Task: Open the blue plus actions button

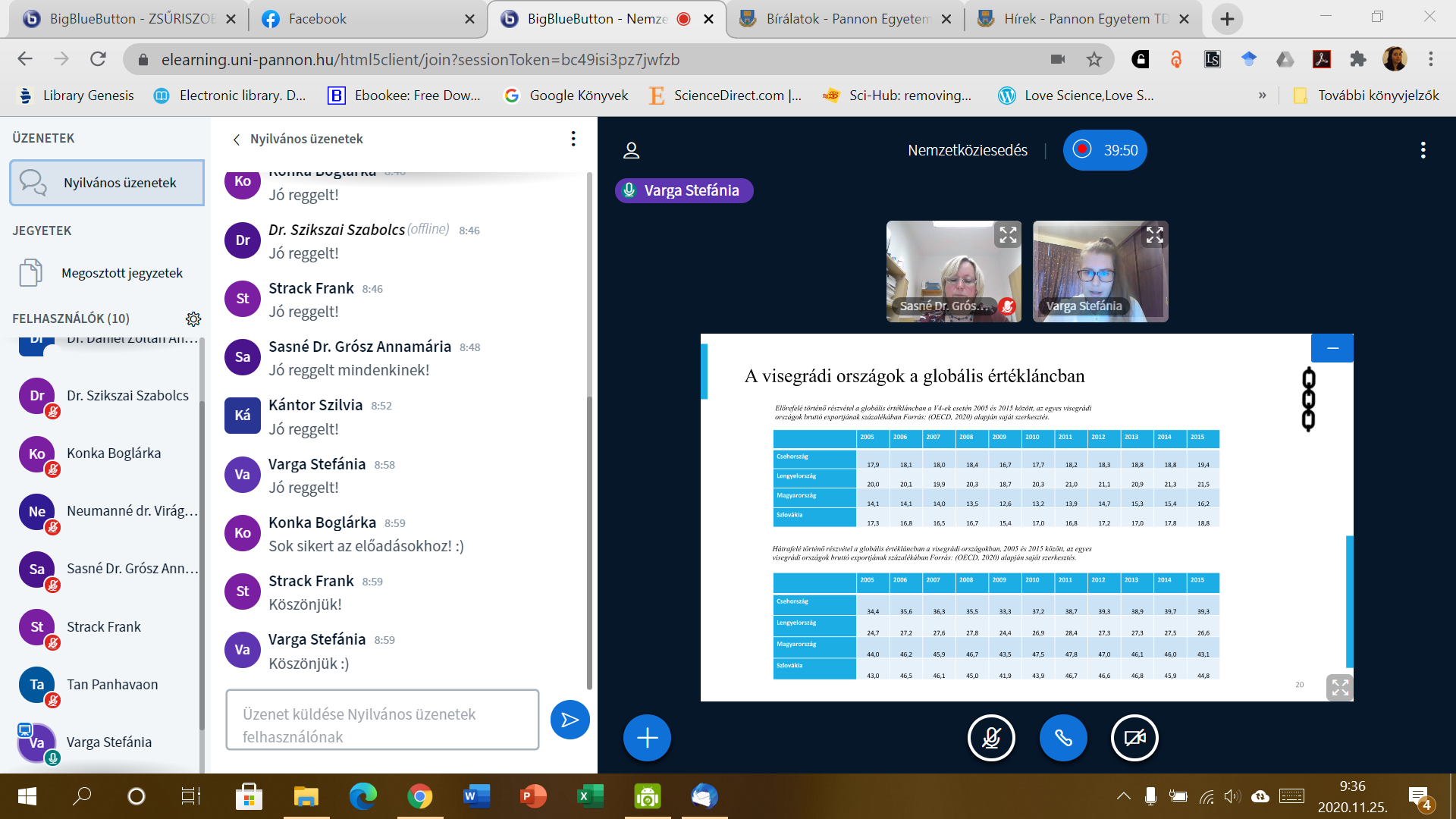Action: pyautogui.click(x=647, y=737)
